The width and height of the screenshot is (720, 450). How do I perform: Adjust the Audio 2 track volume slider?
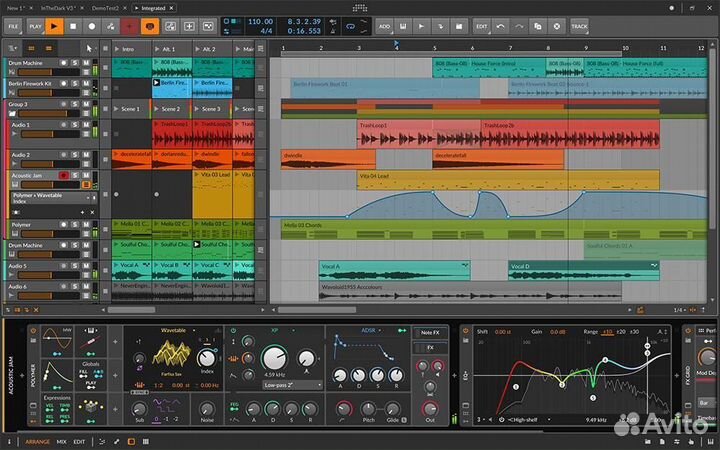[x=50, y=164]
